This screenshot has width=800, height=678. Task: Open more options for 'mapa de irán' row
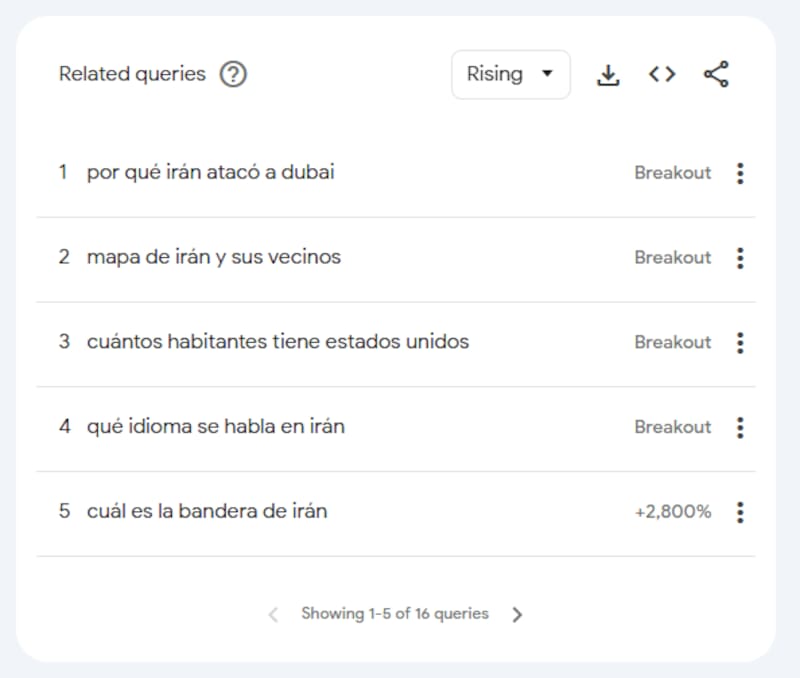(740, 258)
